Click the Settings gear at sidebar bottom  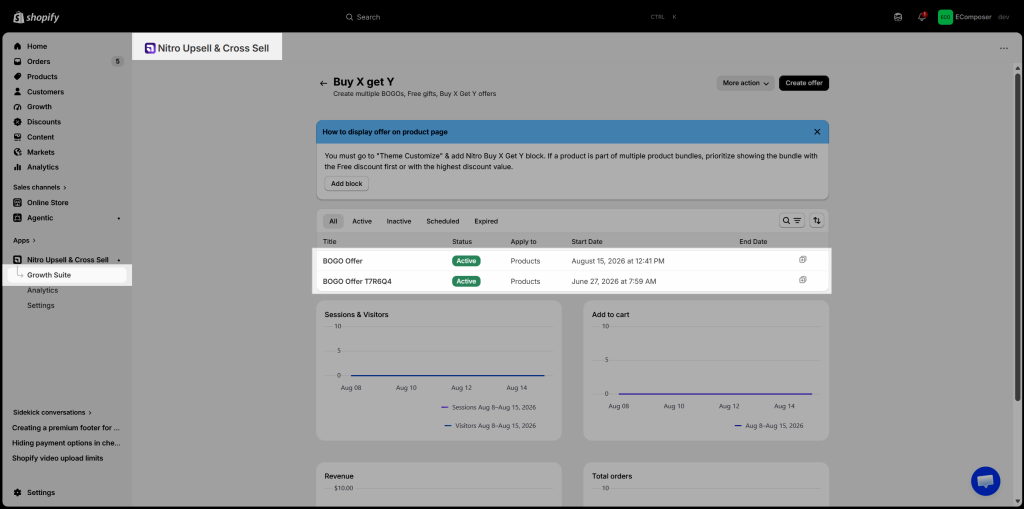(18, 493)
